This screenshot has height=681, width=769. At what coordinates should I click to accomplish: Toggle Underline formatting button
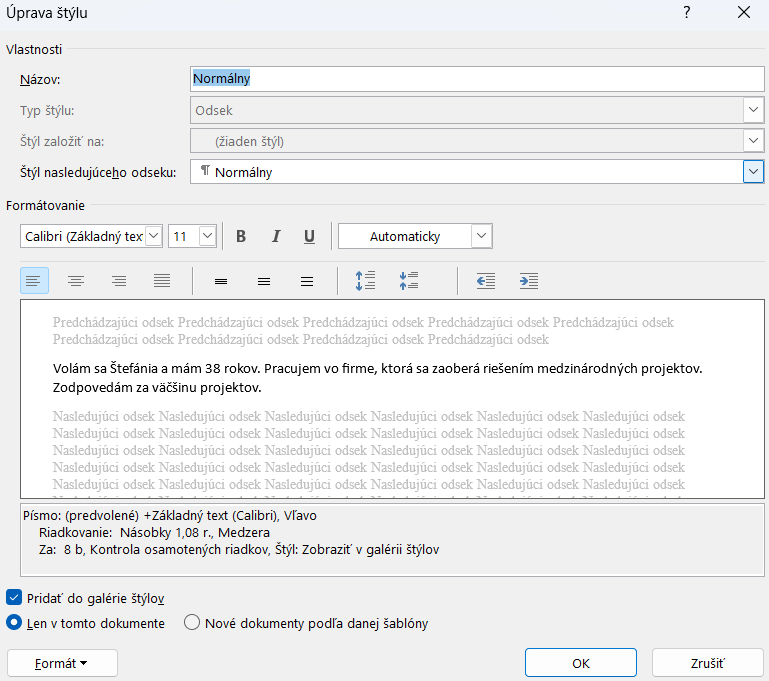[x=309, y=236]
